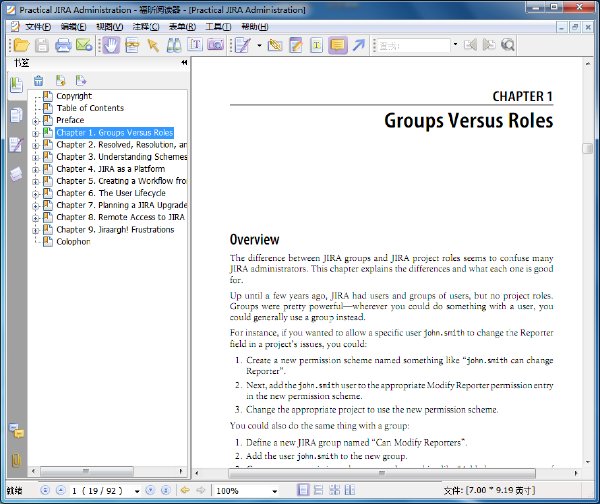Expand Chapter 3 Understanding Schemes node
Image resolution: width=600 pixels, height=504 pixels.
36,158
